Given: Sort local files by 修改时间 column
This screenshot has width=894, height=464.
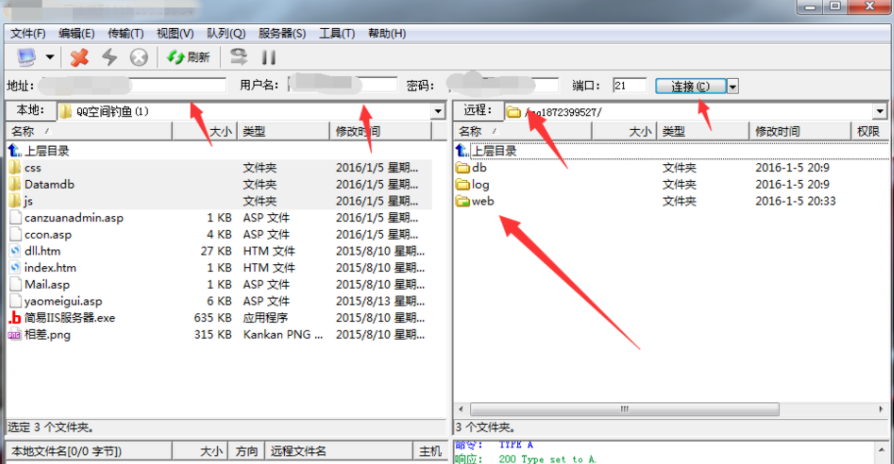Looking at the screenshot, I should click(380, 132).
